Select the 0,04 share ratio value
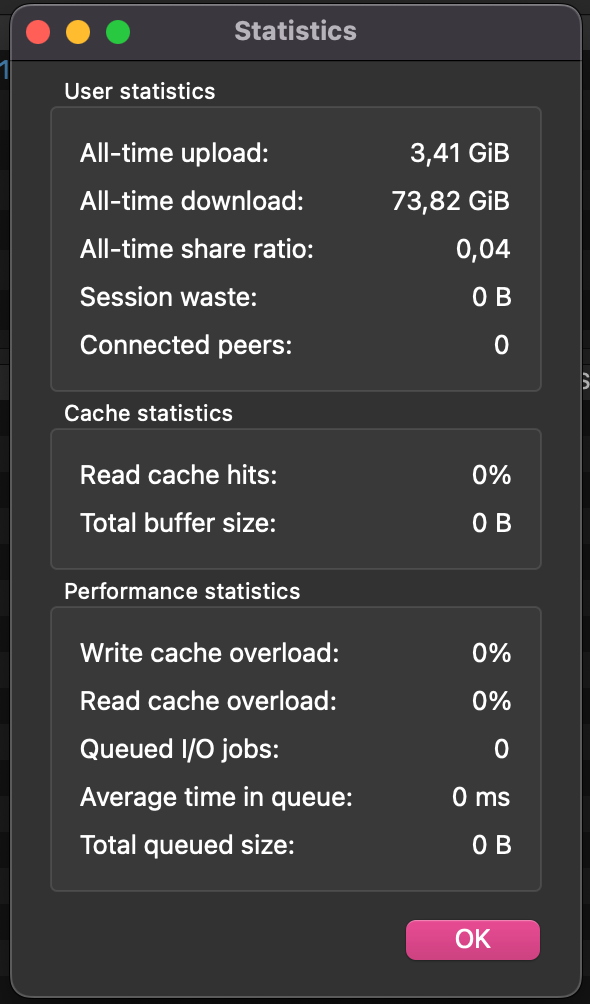590x1004 pixels. (x=483, y=249)
